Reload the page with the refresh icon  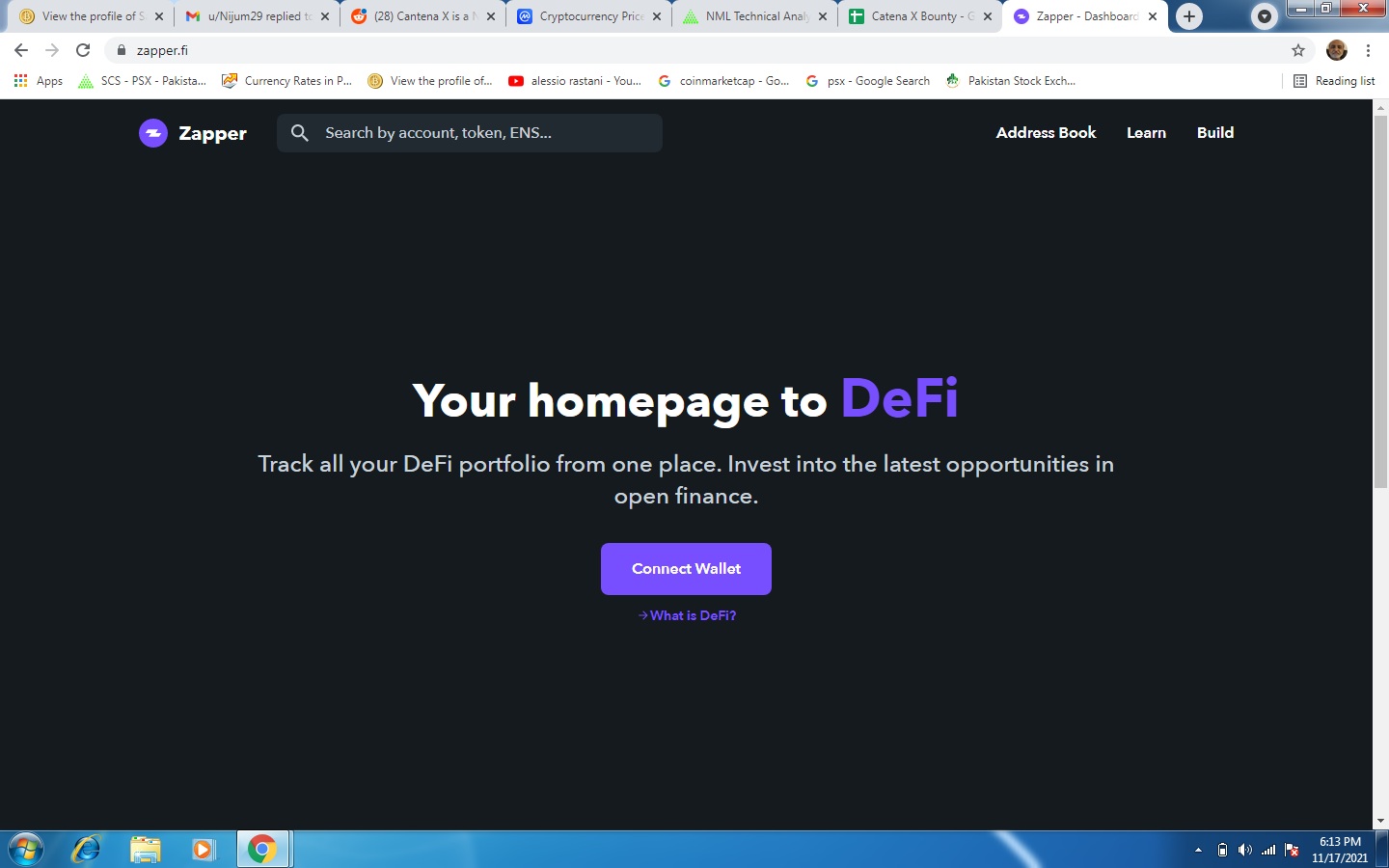coord(83,50)
